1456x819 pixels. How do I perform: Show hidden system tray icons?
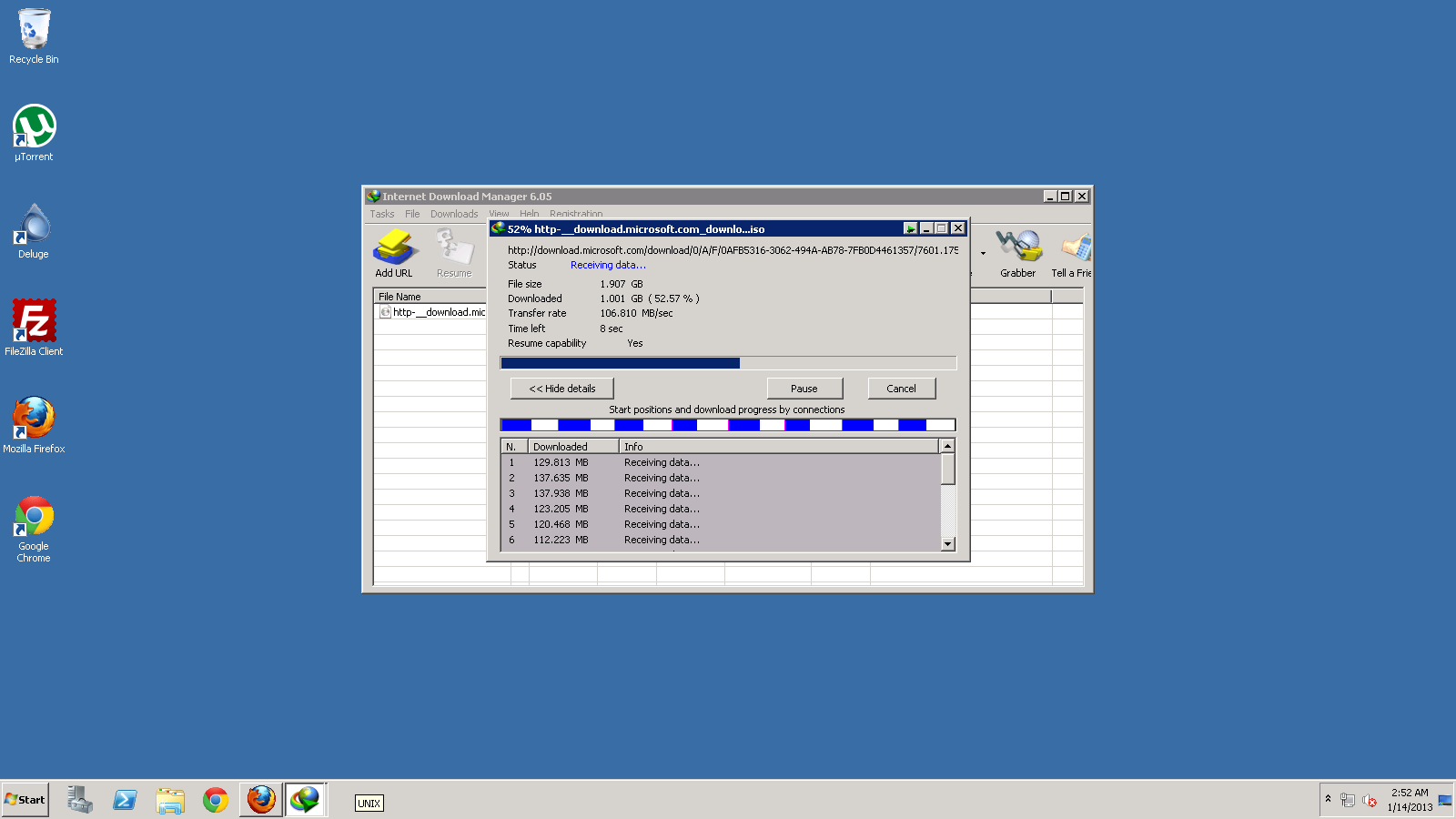[1328, 799]
